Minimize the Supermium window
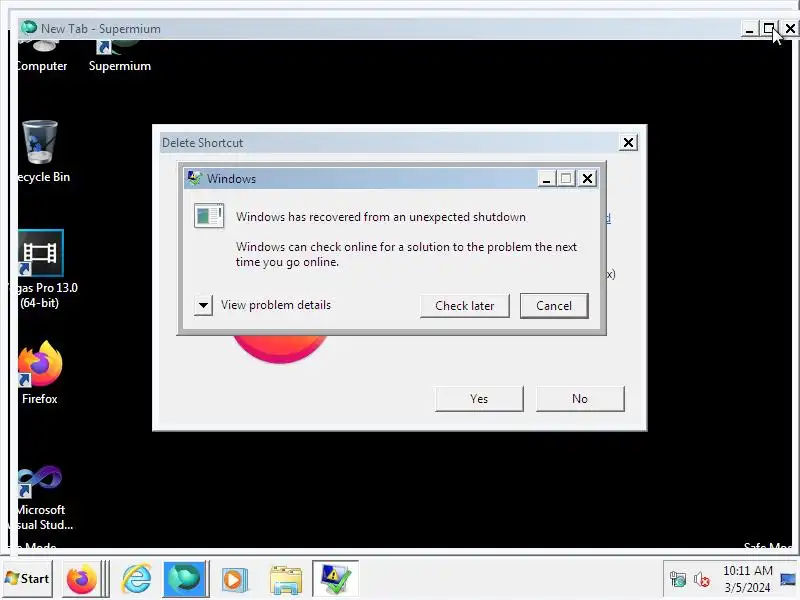Viewport: 800px width, 600px height. (x=749, y=29)
